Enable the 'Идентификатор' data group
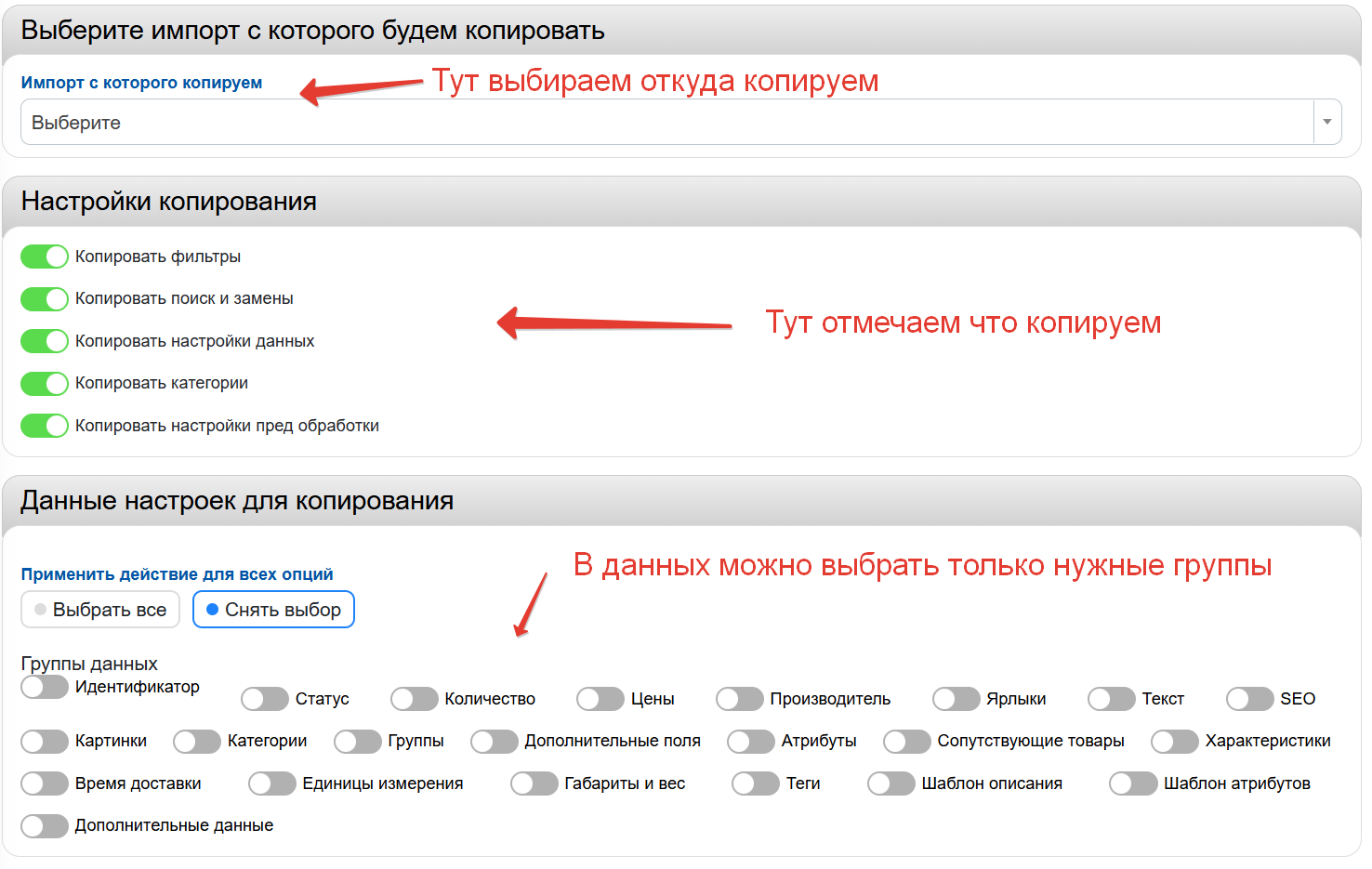The image size is (1372, 869). click(x=45, y=687)
